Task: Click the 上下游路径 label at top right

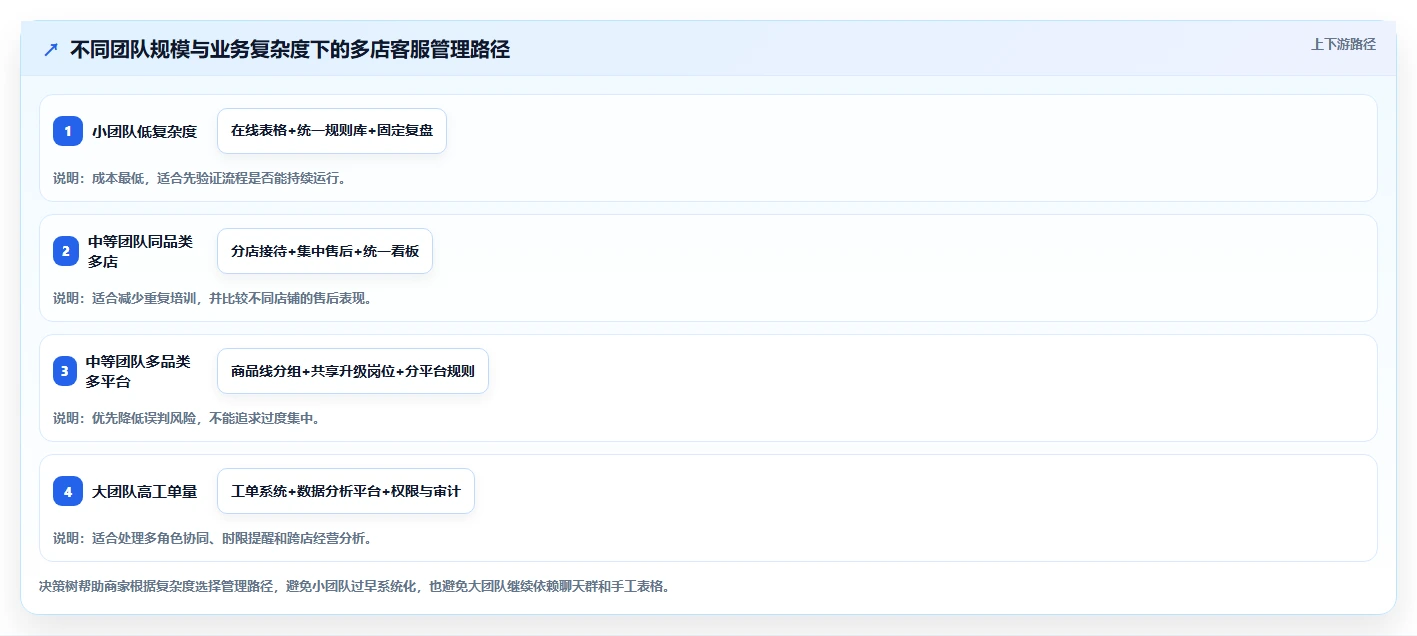Action: point(1343,45)
